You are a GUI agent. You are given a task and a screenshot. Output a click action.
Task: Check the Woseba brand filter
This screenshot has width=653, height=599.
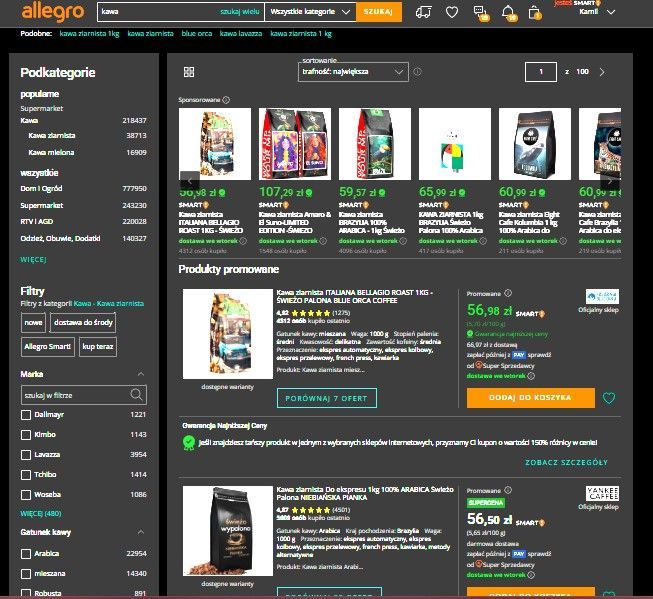[26, 495]
